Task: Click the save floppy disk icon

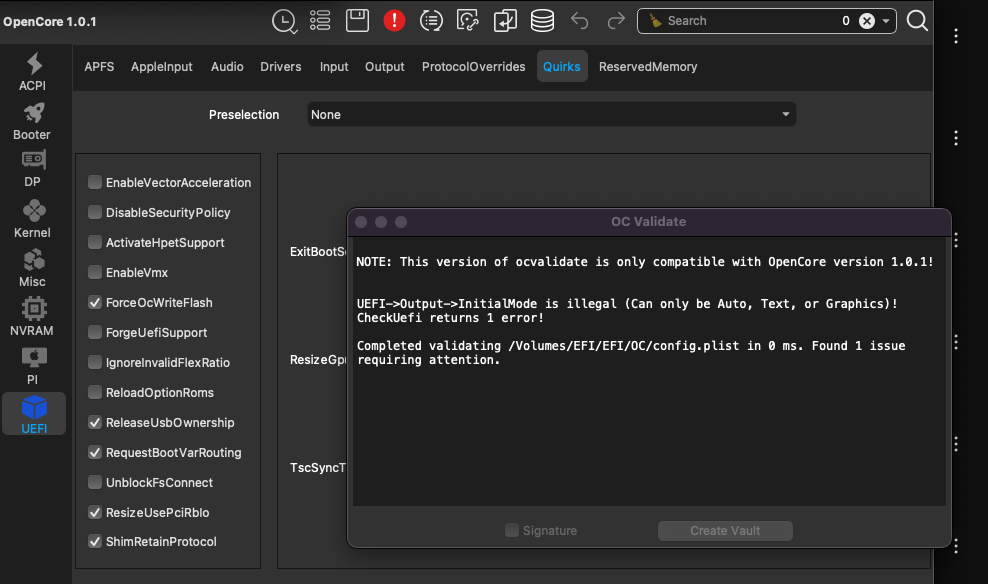Action: tap(356, 20)
